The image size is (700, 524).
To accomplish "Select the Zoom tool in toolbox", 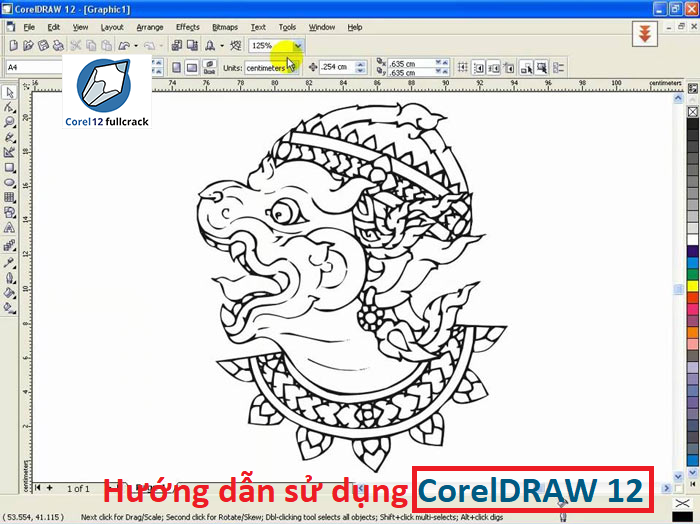I will 9,122.
